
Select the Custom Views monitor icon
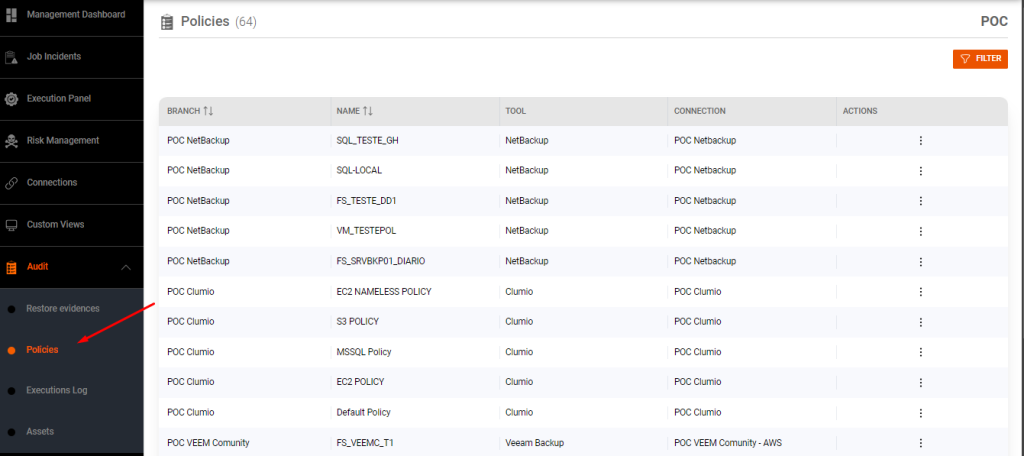pos(11,225)
